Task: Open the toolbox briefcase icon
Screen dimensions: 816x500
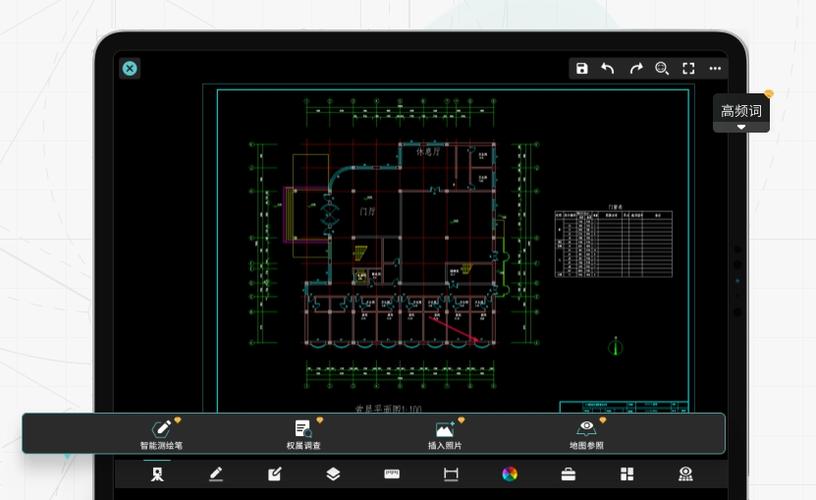Action: coord(568,474)
